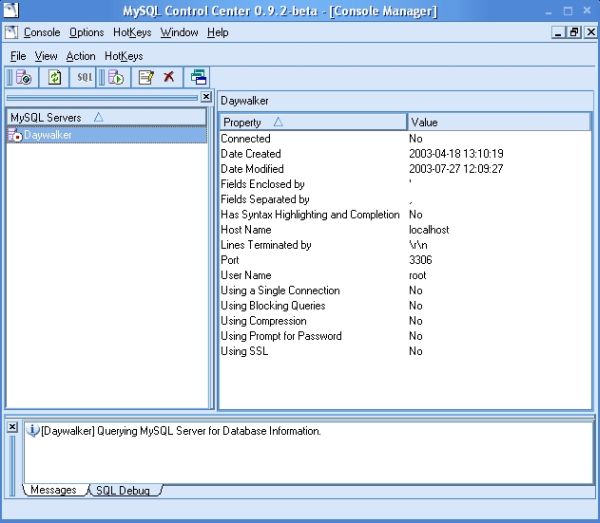This screenshot has height=523, width=600.
Task: Click the Daywalker server icon in tree
Action: (15, 135)
